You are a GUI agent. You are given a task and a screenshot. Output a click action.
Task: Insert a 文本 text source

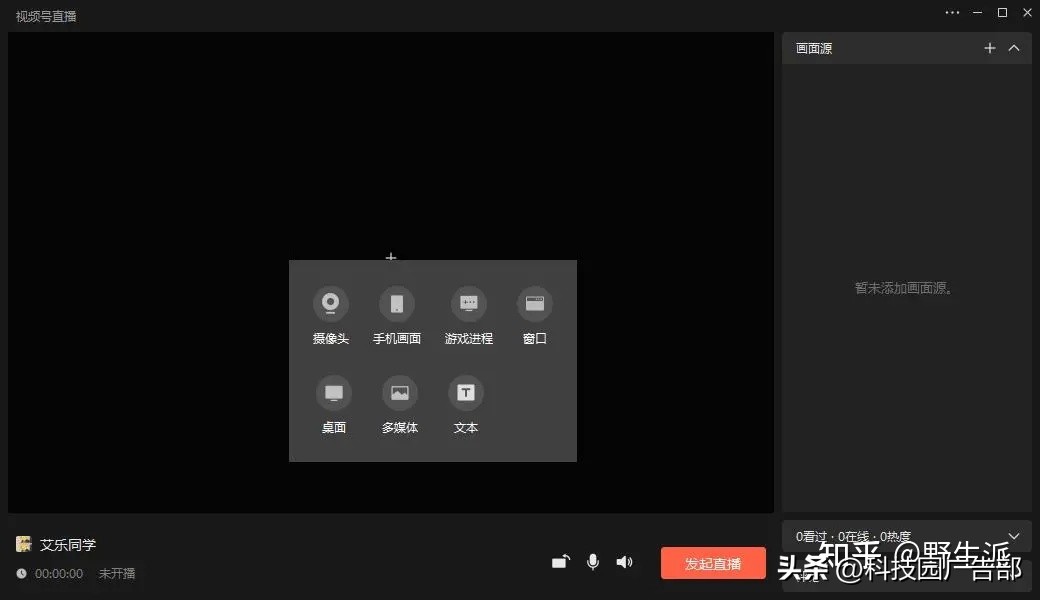[465, 393]
